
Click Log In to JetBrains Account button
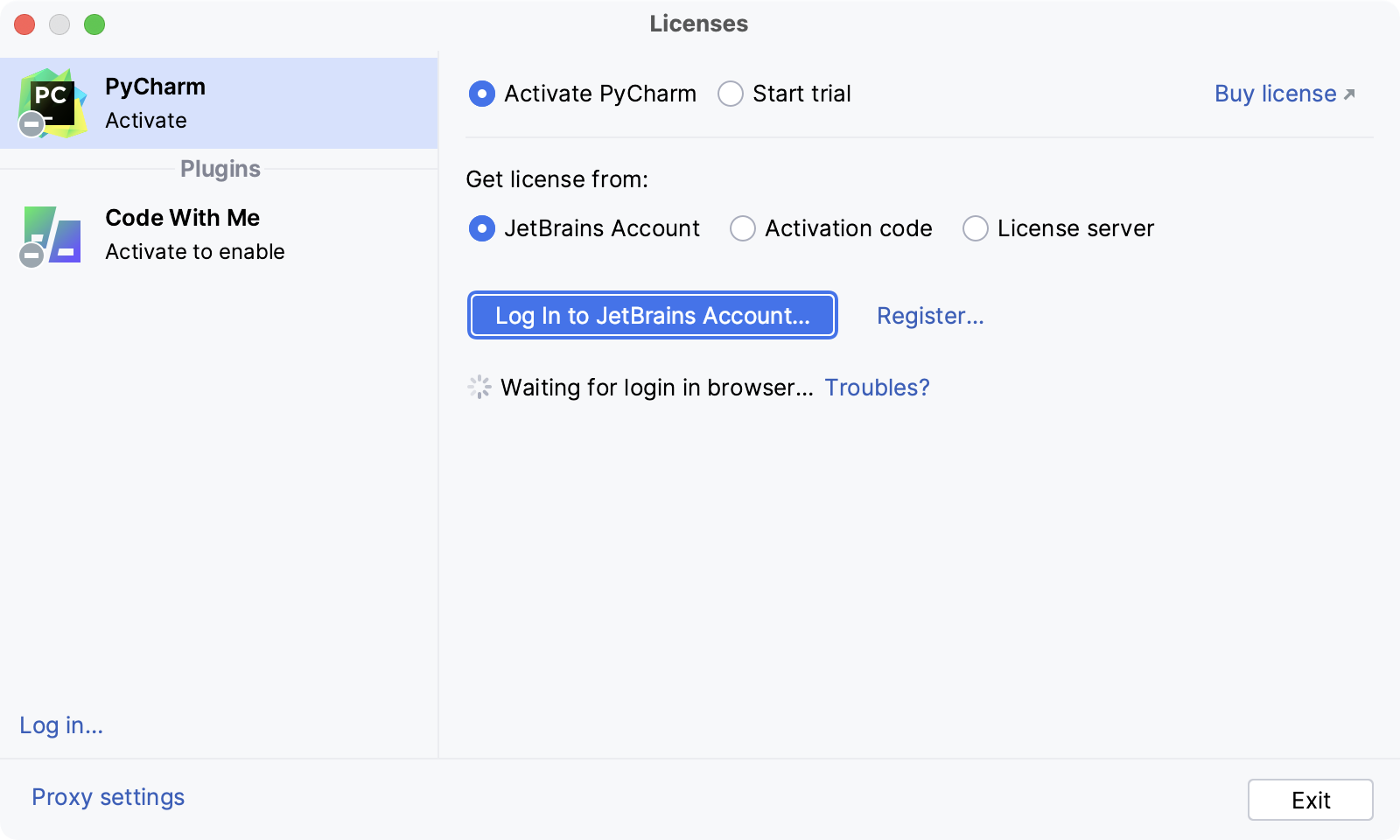(652, 316)
